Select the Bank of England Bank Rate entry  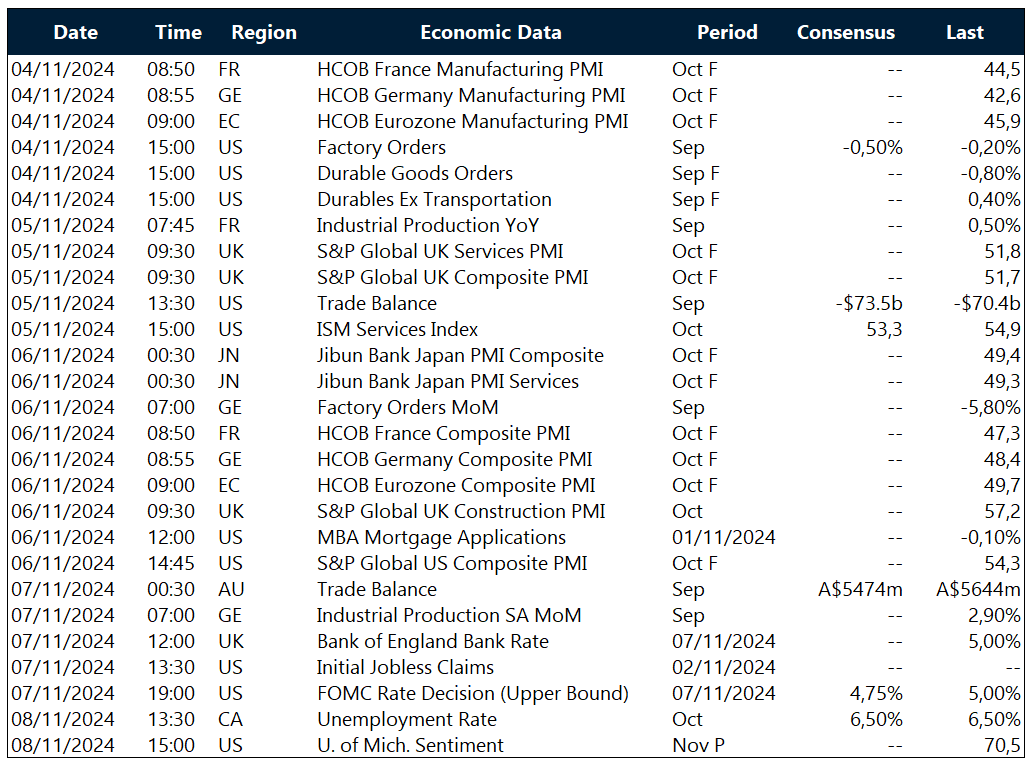436,641
